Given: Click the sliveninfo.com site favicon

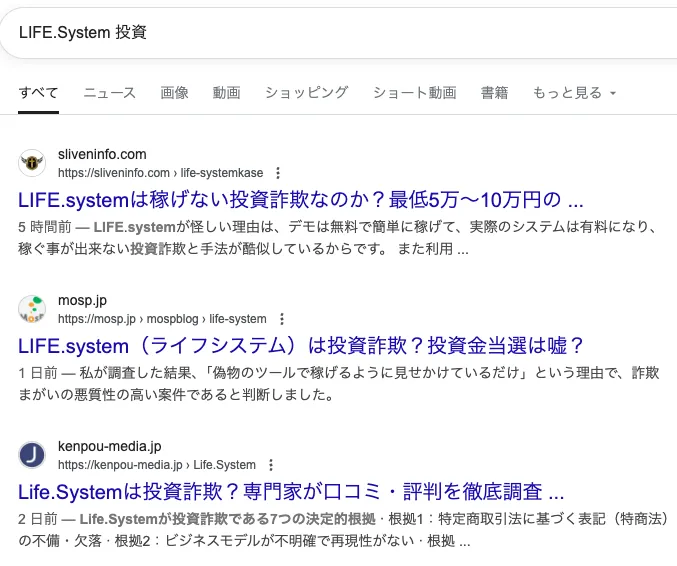Looking at the screenshot, I should pyautogui.click(x=32, y=163).
